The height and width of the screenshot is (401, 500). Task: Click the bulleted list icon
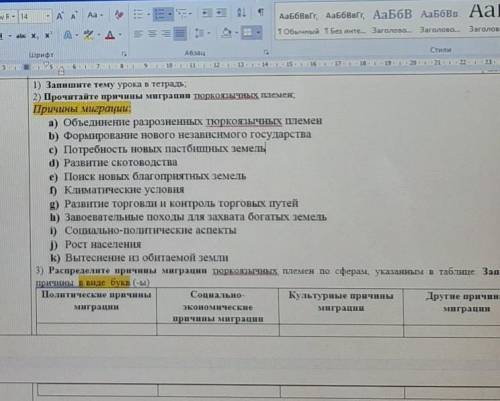pyautogui.click(x=138, y=14)
